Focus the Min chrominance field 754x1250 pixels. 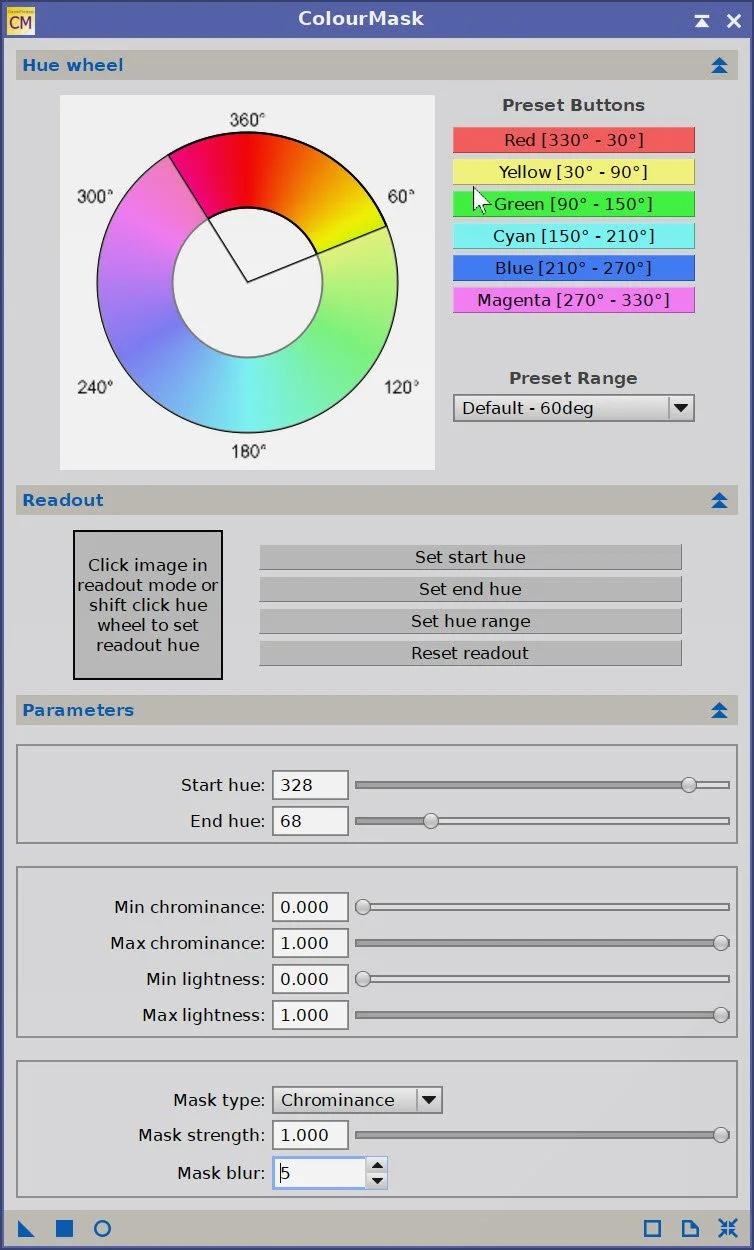point(310,907)
